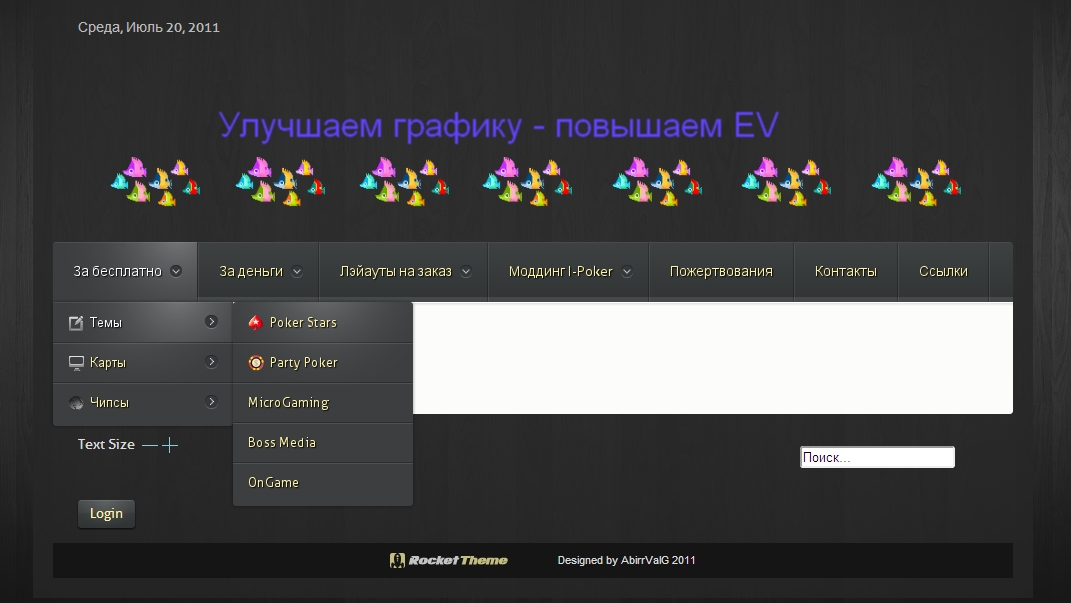
Task: Click the Text Size label
Action: click(106, 445)
